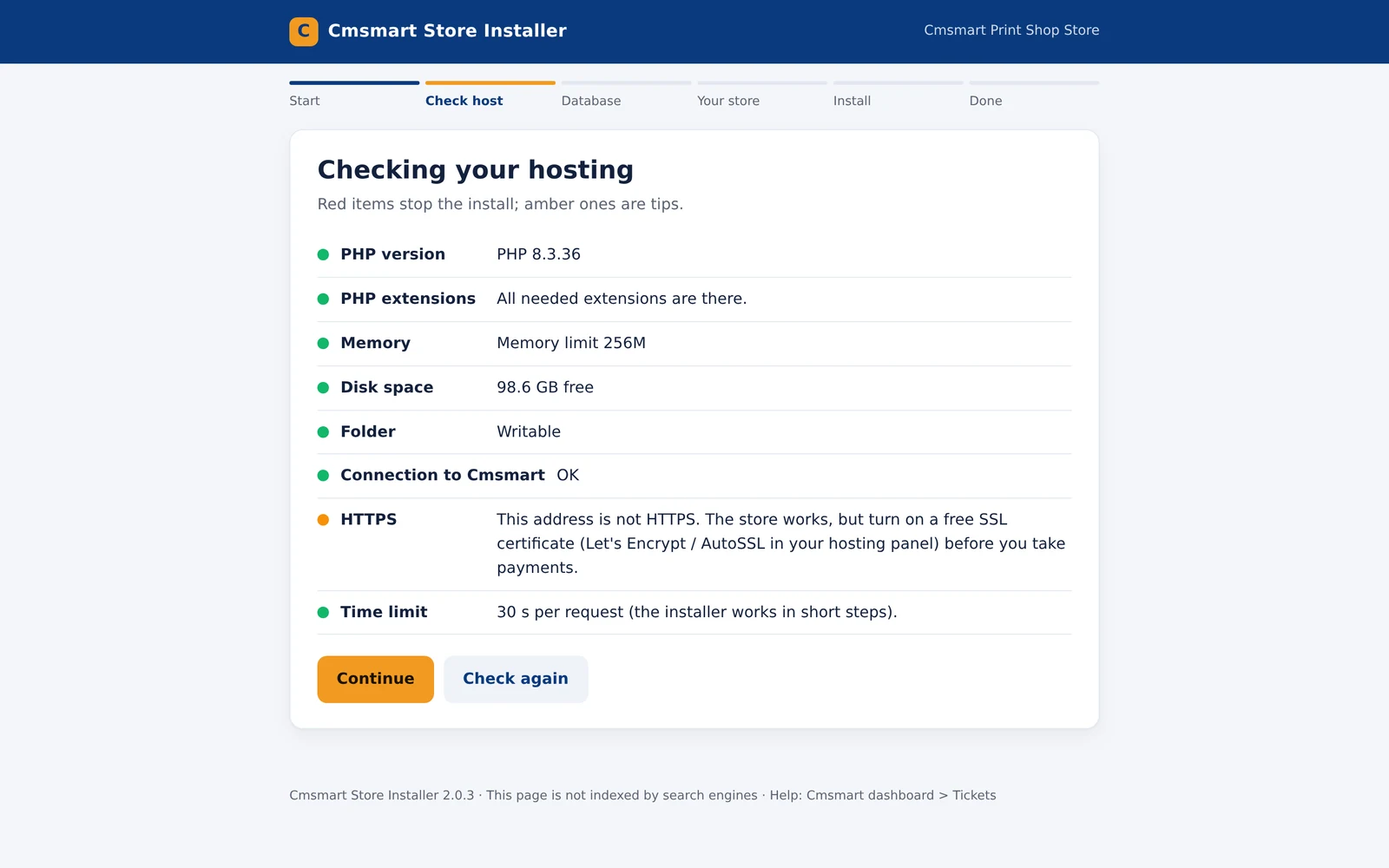This screenshot has width=1389, height=868.
Task: Click the All needed extensions are there text
Action: click(622, 299)
